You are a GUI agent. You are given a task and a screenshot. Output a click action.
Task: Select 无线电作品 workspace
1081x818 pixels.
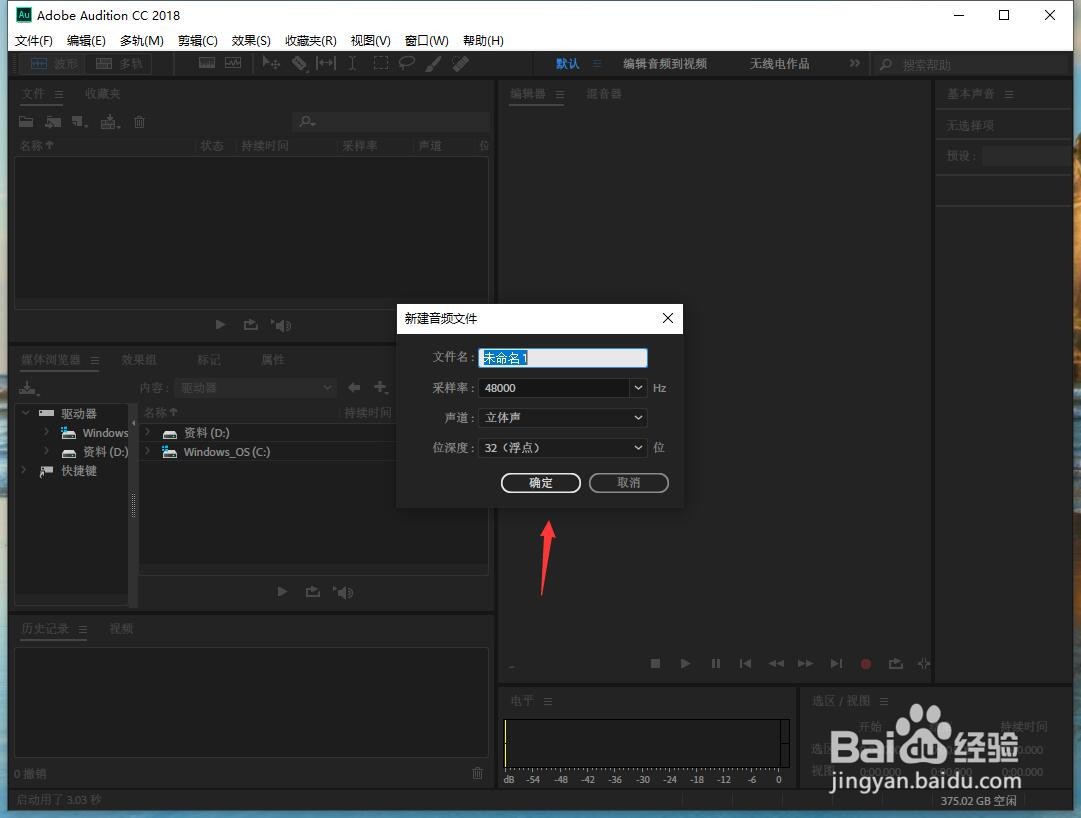[x=780, y=64]
